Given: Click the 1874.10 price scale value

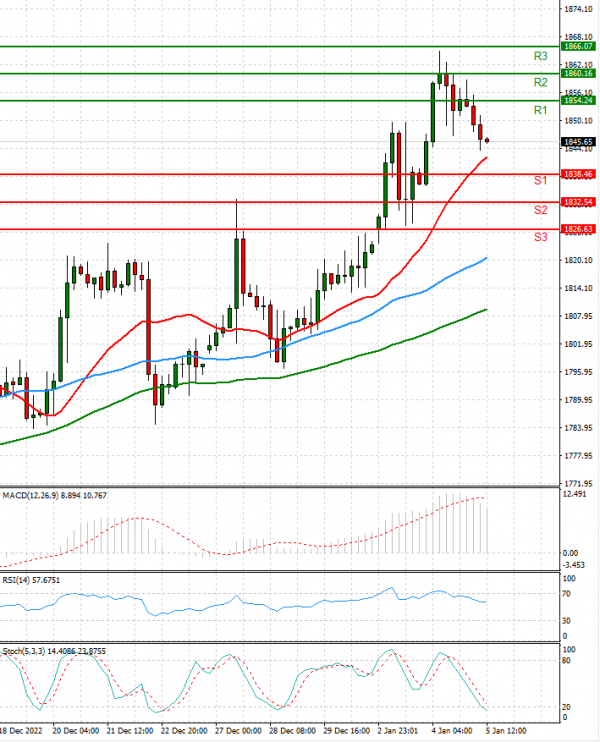Looking at the screenshot, I should click(x=578, y=9).
